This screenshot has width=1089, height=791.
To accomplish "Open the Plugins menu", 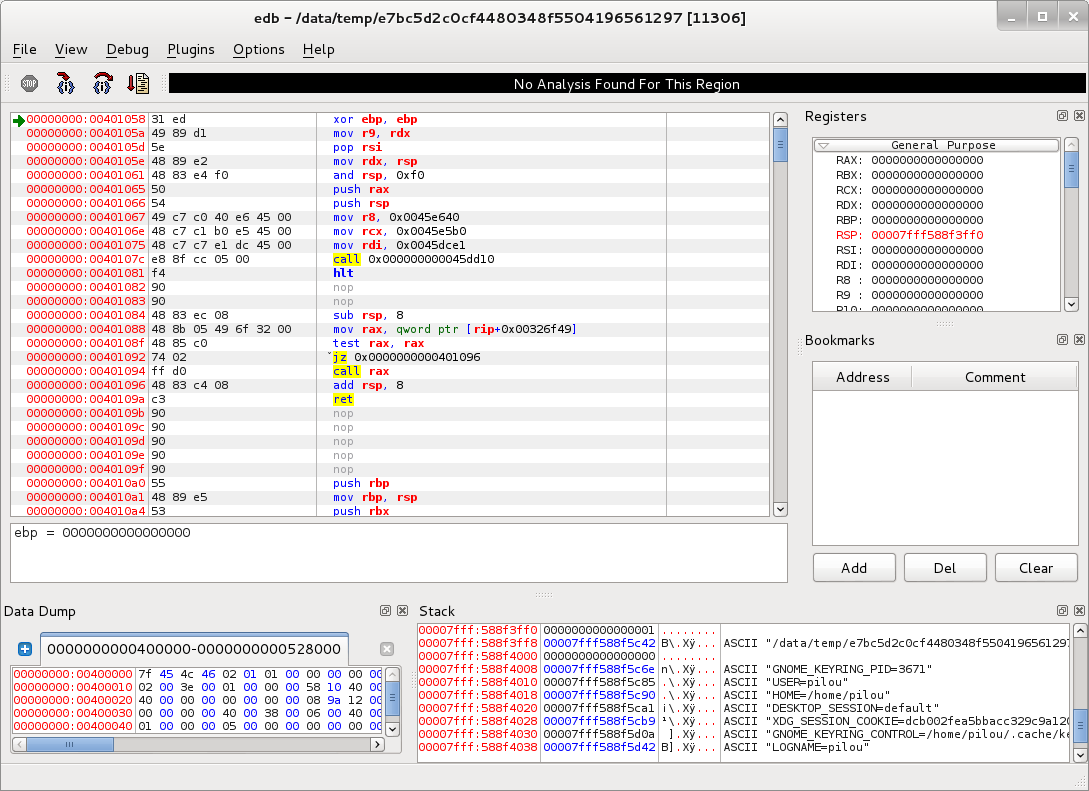I will pos(190,49).
